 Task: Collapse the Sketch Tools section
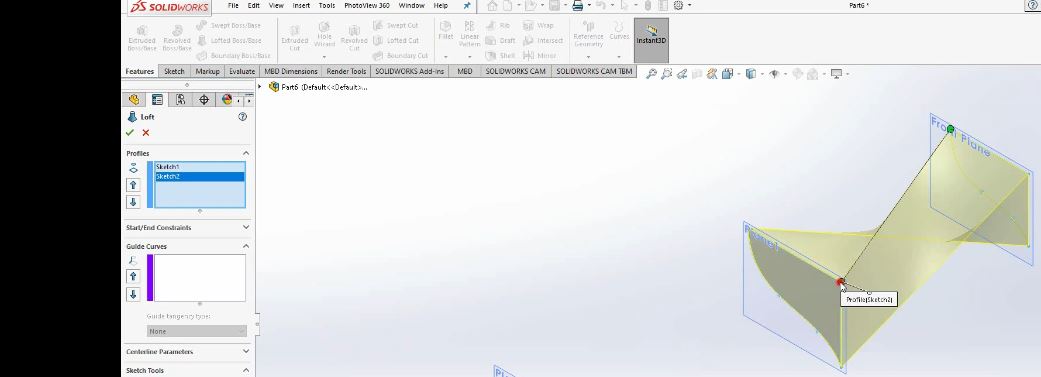point(246,370)
